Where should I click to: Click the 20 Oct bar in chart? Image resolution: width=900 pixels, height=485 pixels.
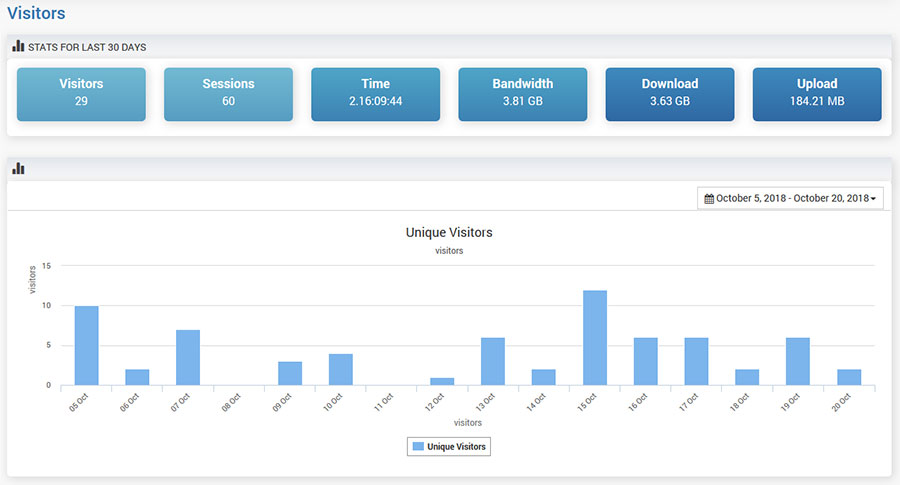point(849,377)
